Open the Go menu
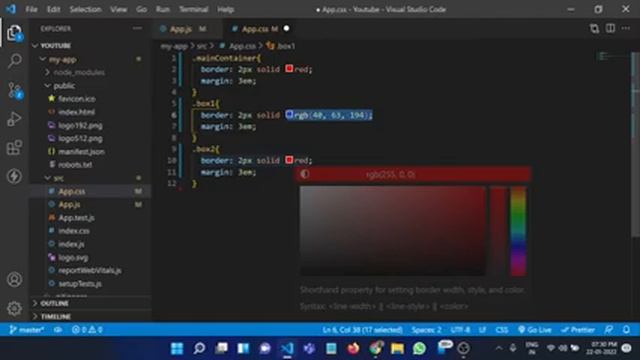The width and height of the screenshot is (640, 360). pos(141,9)
